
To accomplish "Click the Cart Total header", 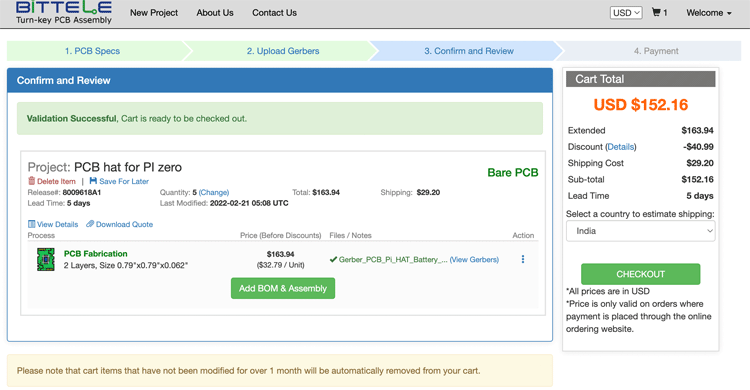I will [640, 79].
